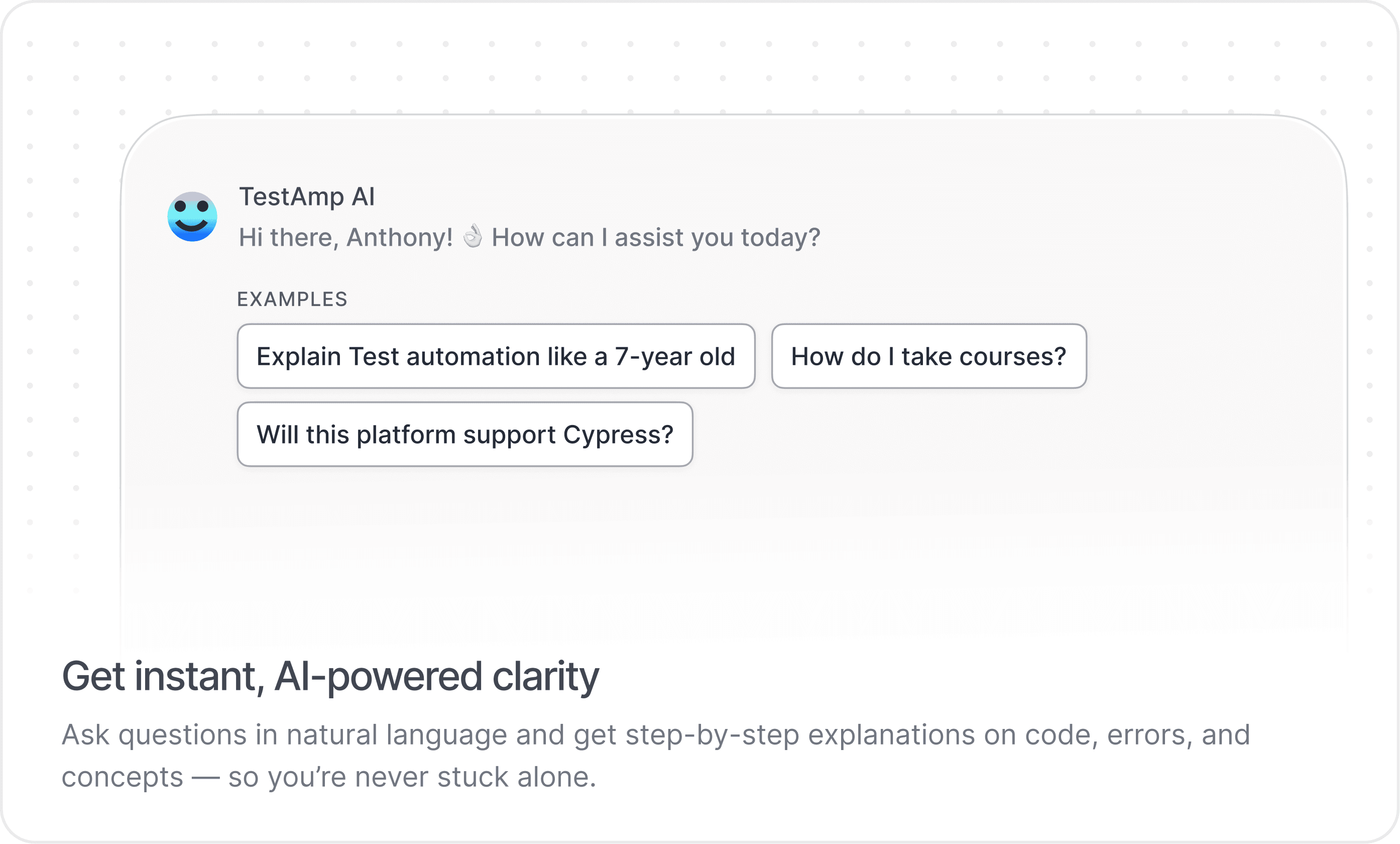Click "step-by-step" in the description text
The image size is (1400, 844).
[x=713, y=734]
